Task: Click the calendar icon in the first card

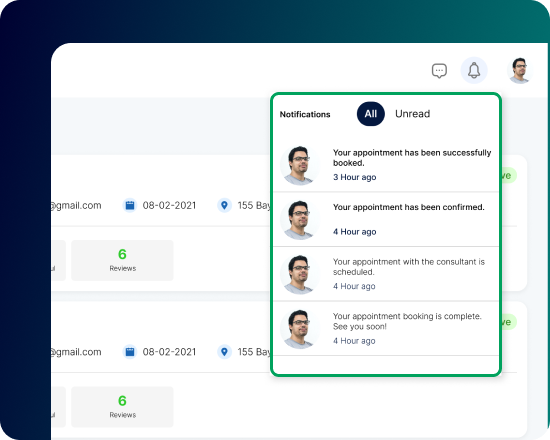Action: tap(130, 205)
